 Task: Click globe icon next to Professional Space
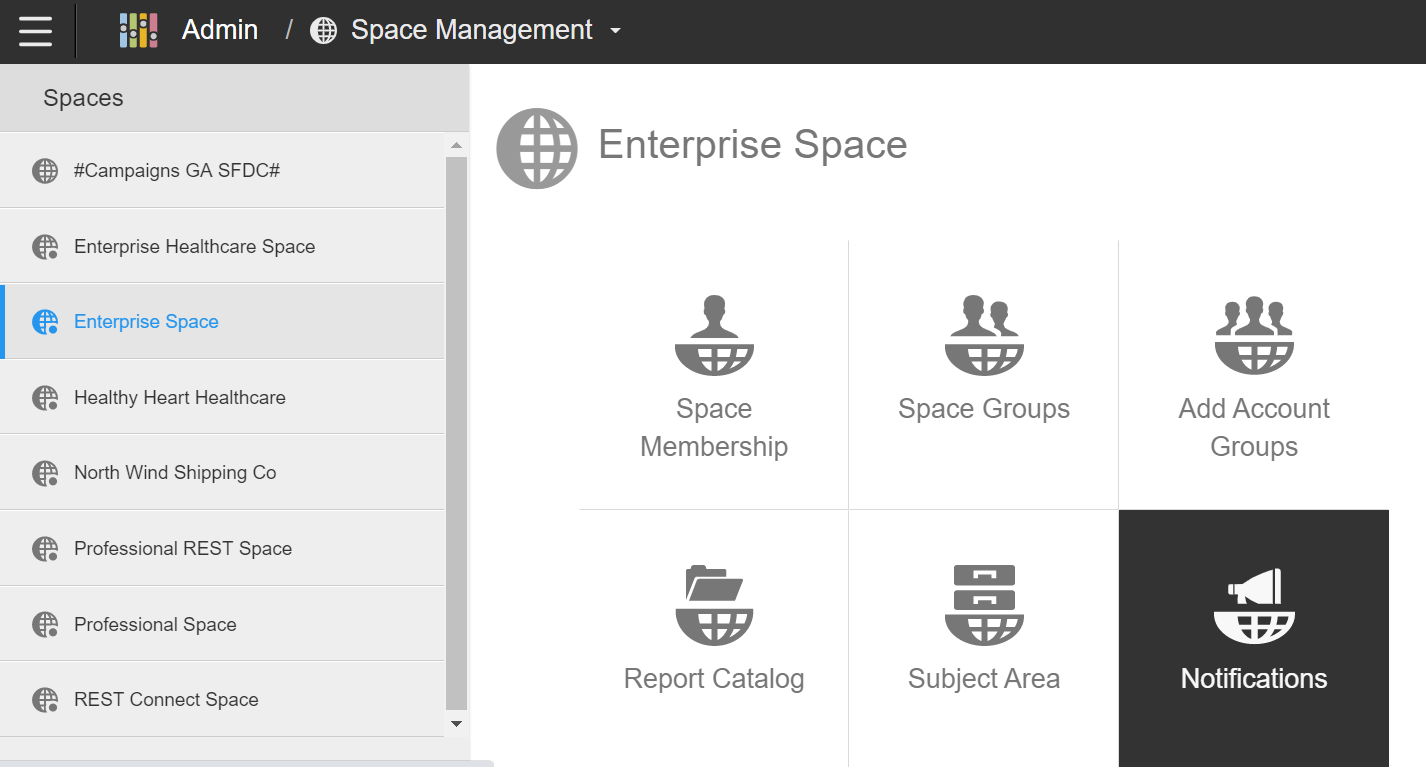tap(45, 625)
